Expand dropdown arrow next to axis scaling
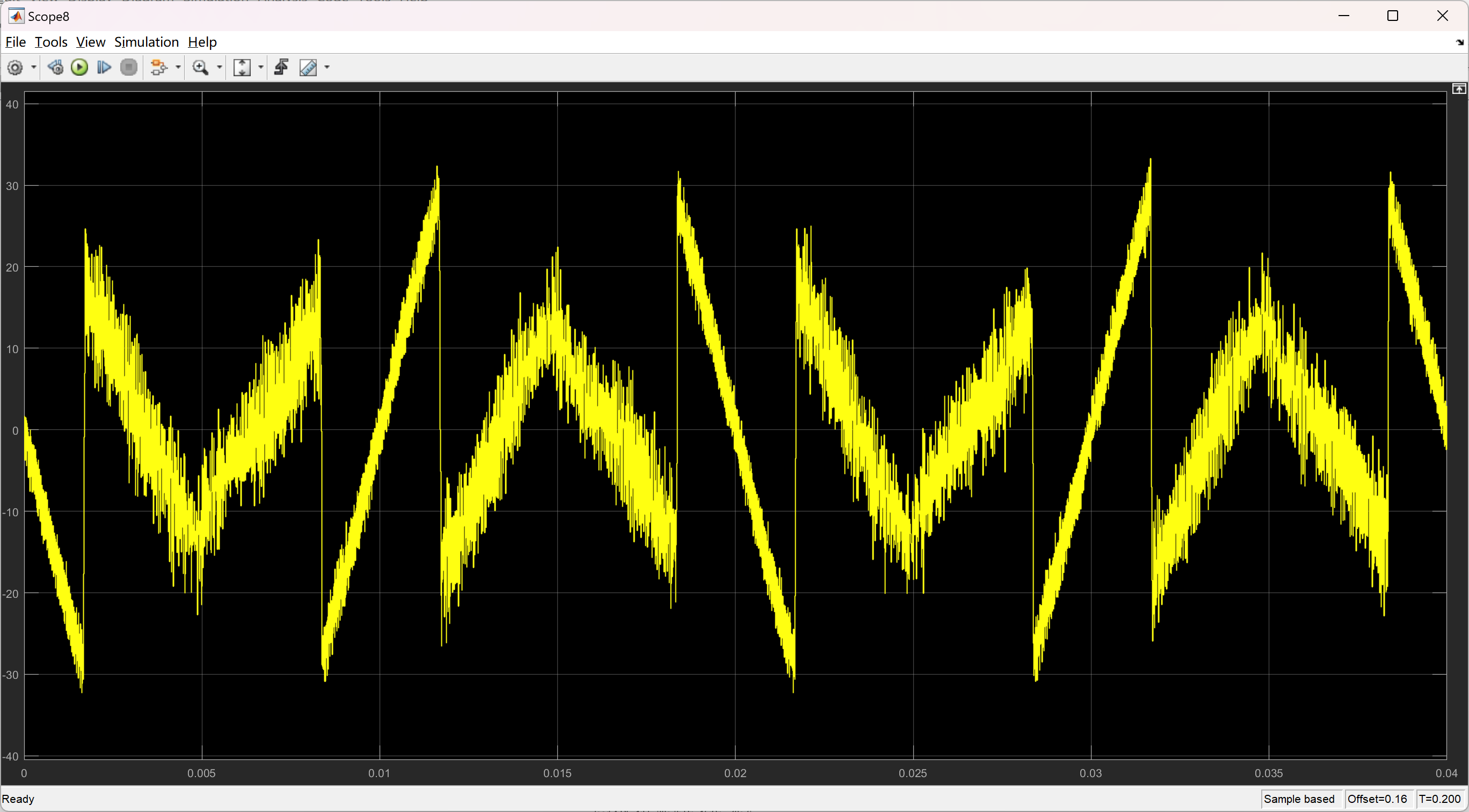This screenshot has height=812, width=1469. click(261, 68)
